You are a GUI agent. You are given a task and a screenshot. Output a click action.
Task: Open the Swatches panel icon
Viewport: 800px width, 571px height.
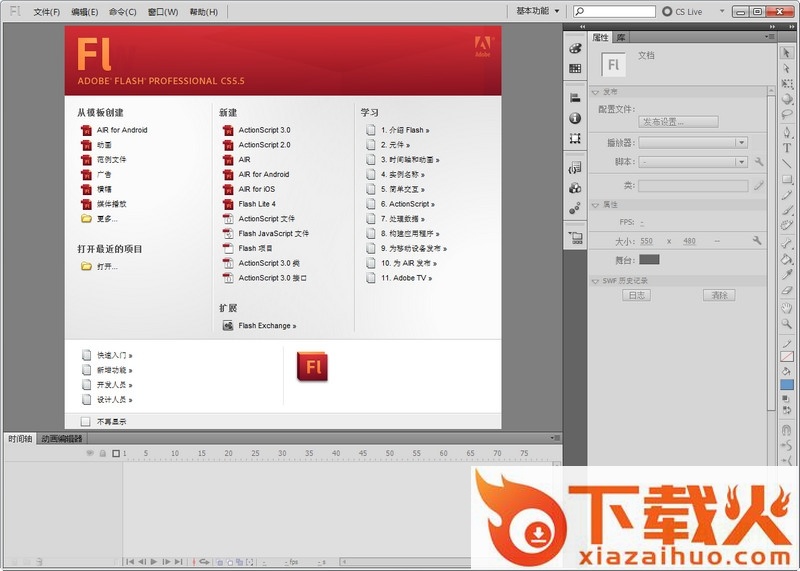(575, 68)
